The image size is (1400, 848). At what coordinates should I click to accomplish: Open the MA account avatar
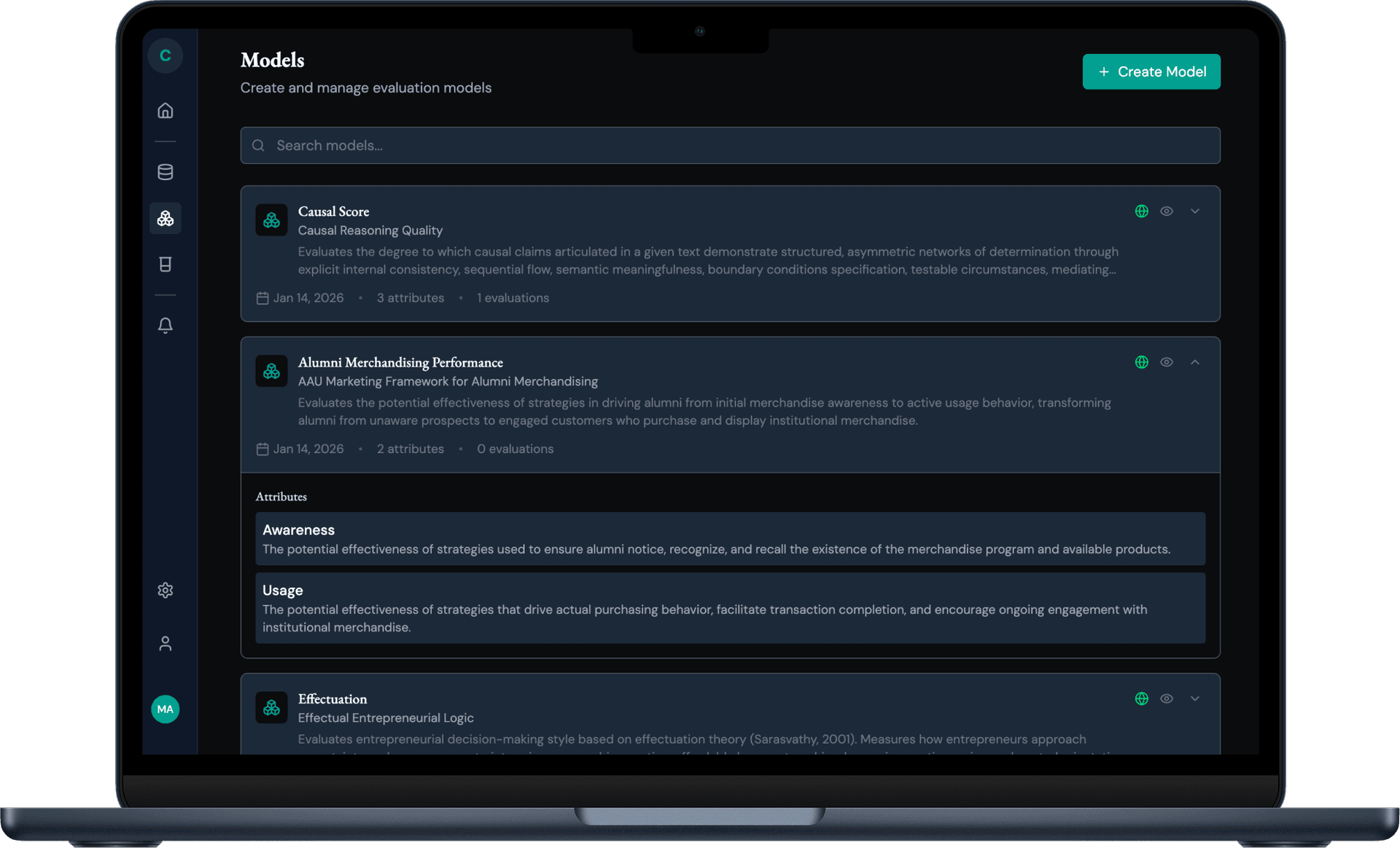165,709
